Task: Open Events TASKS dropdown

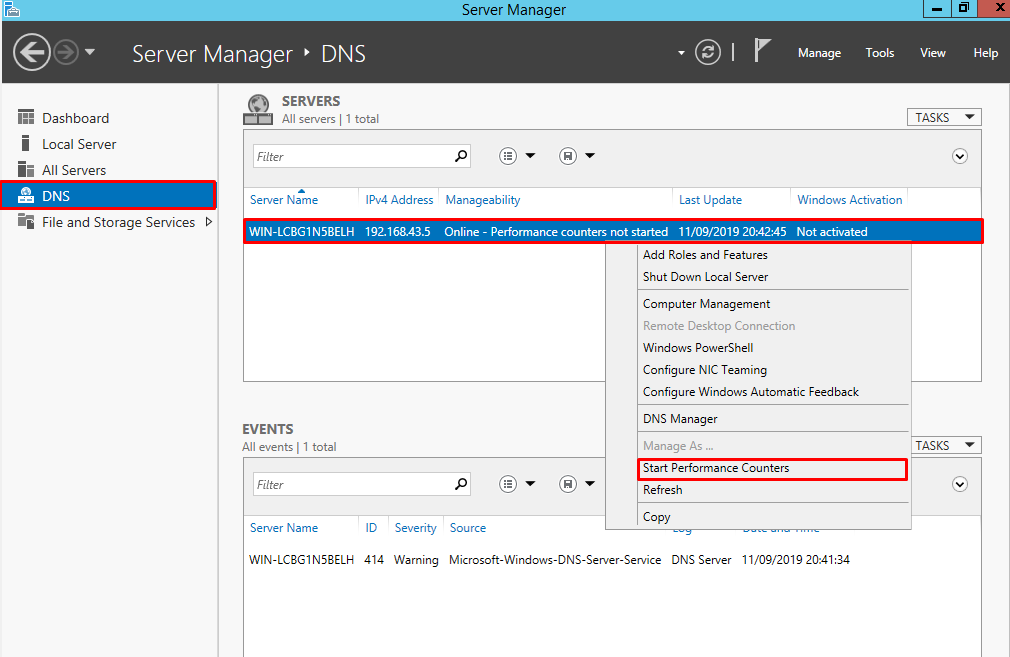Action: coord(947,445)
